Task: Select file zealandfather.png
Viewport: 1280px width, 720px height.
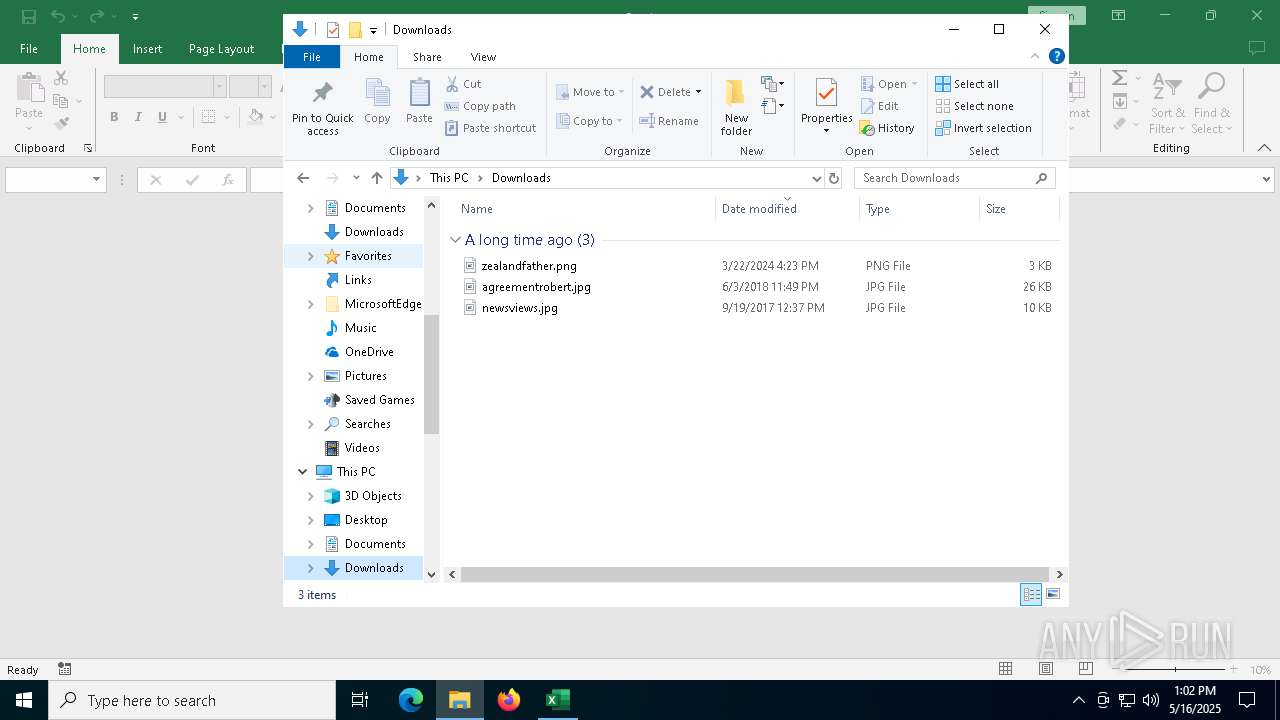Action: 529,266
